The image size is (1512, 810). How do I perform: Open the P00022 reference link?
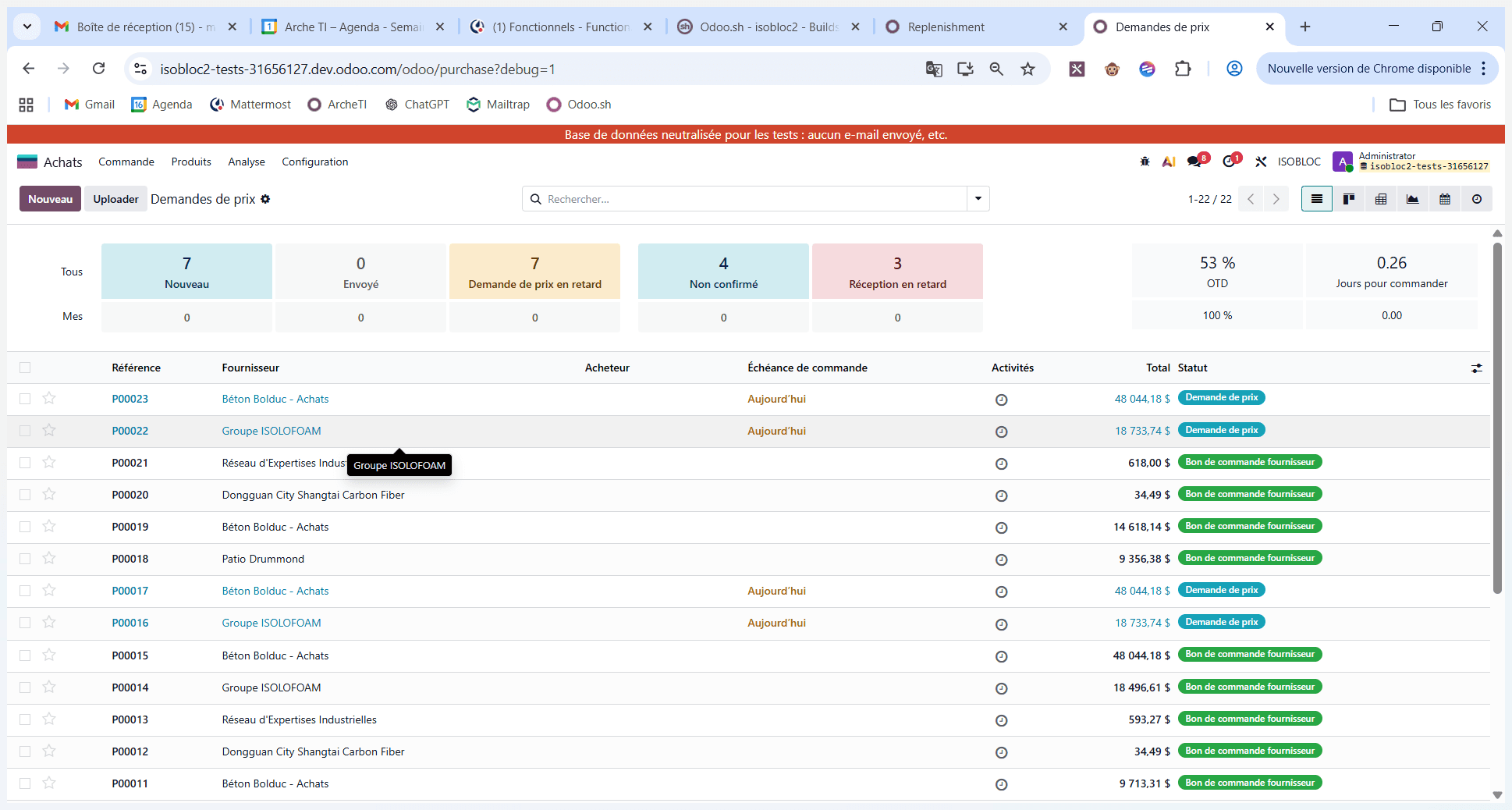tap(130, 431)
